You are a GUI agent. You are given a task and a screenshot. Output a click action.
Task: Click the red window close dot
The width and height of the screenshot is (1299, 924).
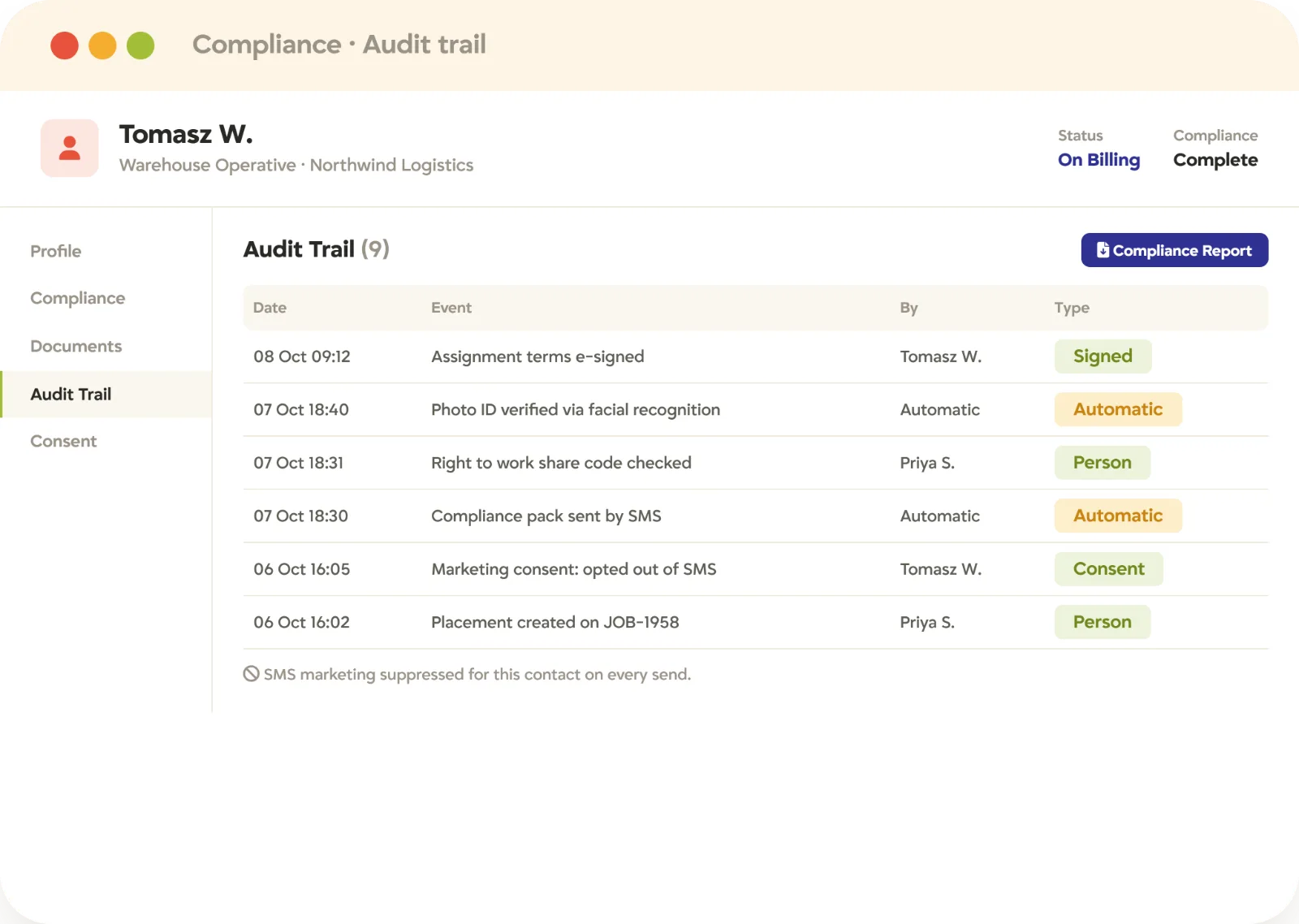click(64, 45)
